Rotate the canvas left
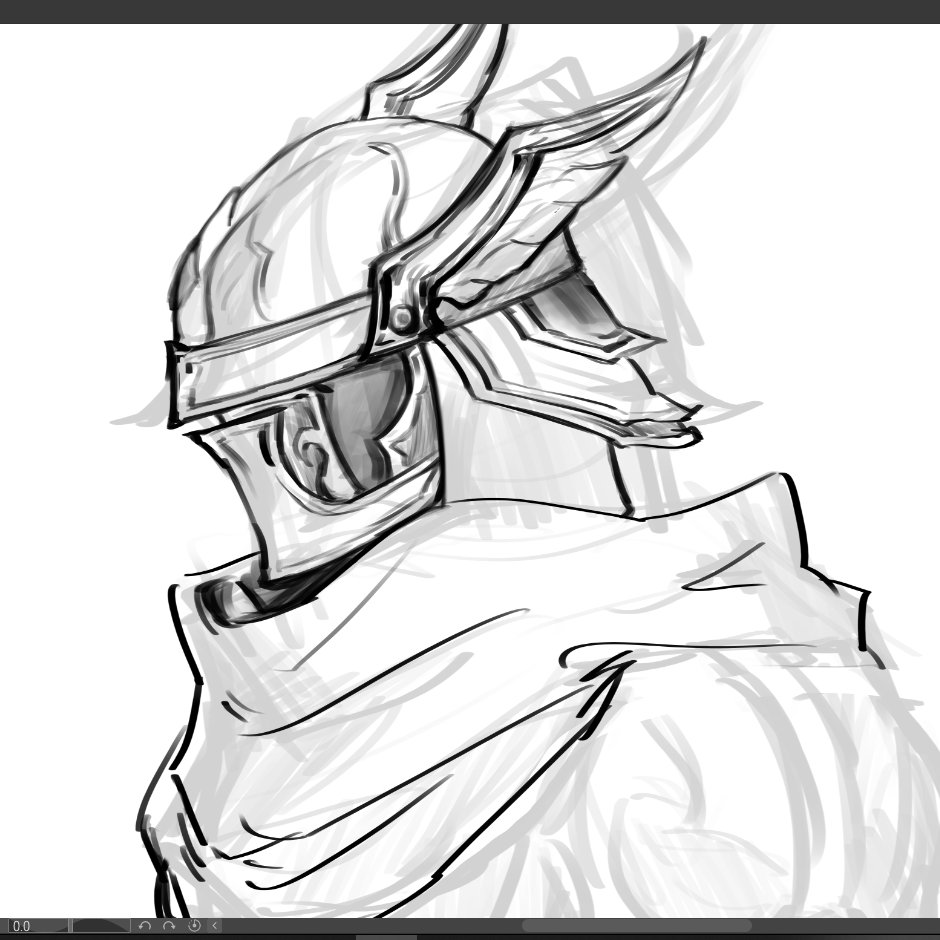This screenshot has height=940, width=940. tap(144, 926)
